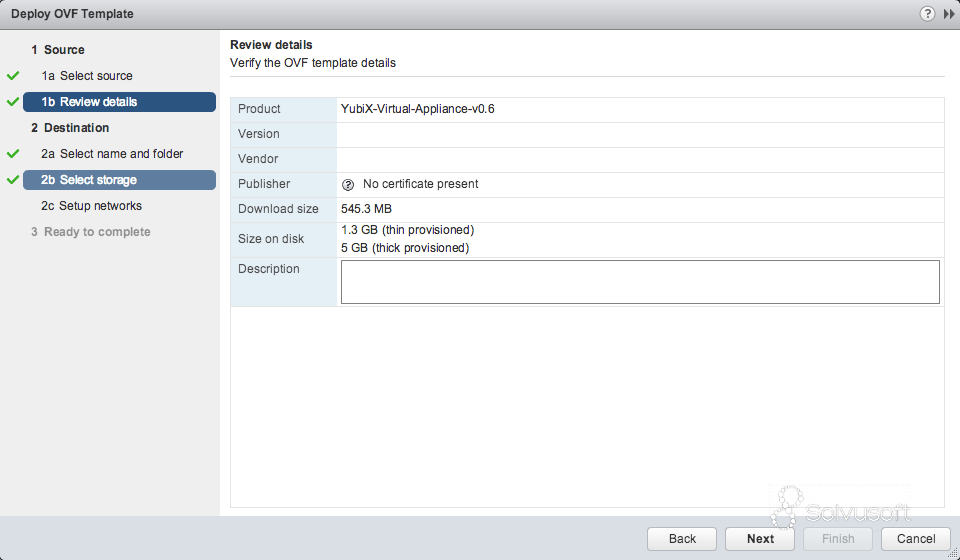Click green checkmark beside Select source
960x560 pixels.
pos(13,76)
